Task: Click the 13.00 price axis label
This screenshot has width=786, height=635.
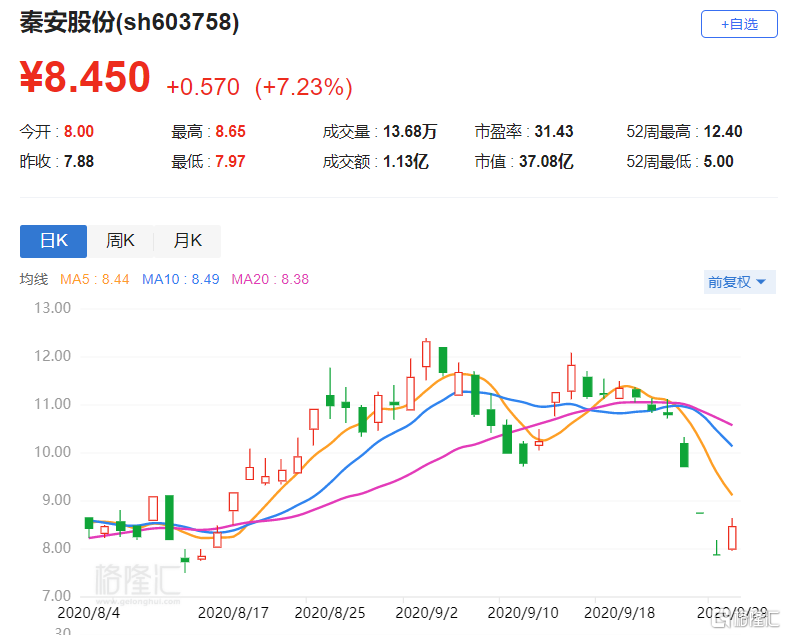Action: 53,308
